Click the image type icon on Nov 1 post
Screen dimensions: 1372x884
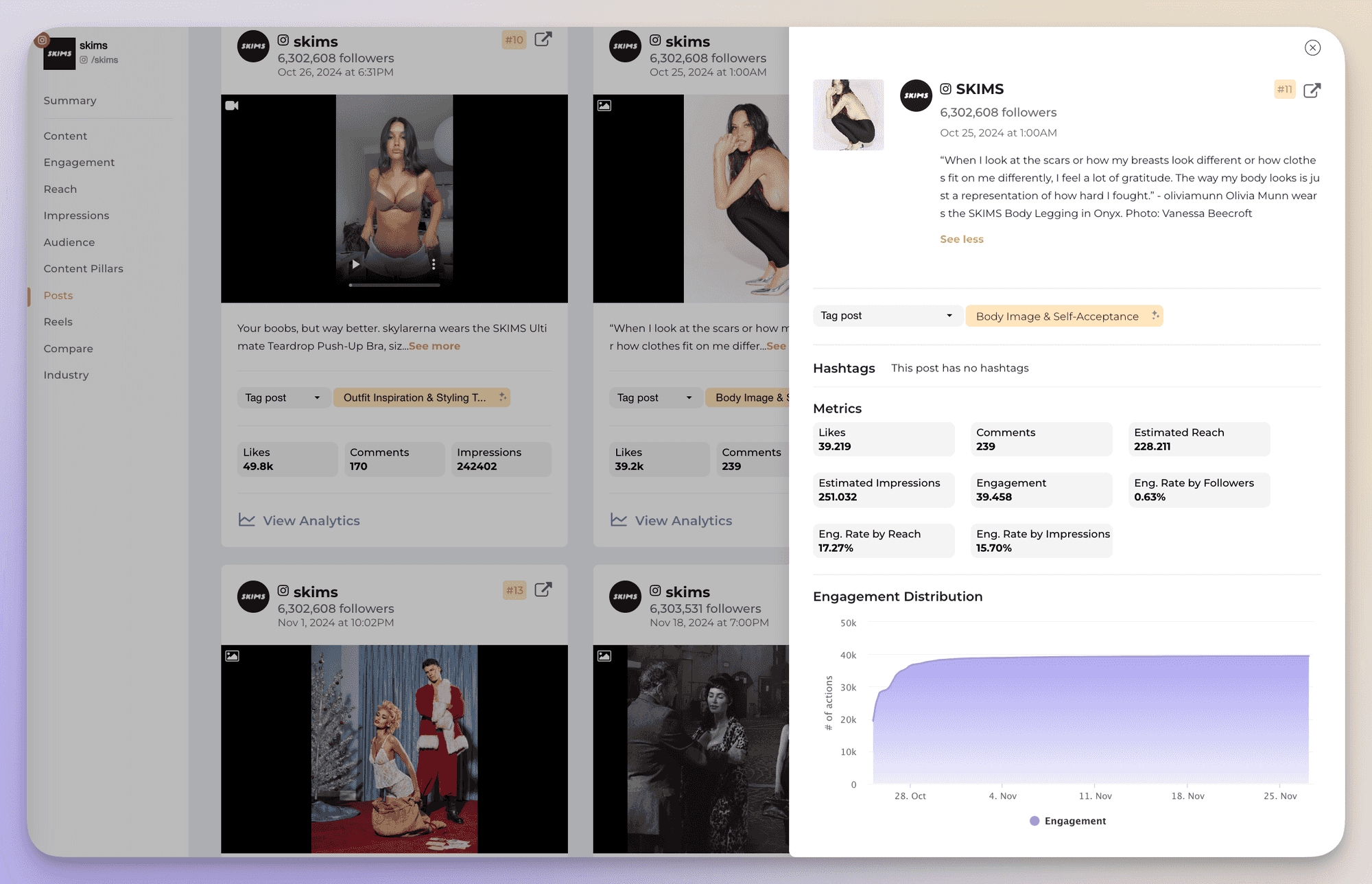coord(232,656)
